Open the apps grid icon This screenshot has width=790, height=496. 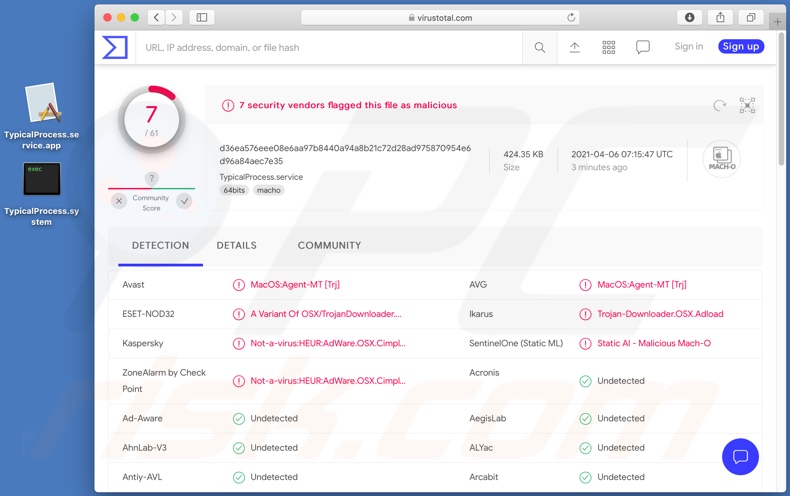(x=609, y=47)
